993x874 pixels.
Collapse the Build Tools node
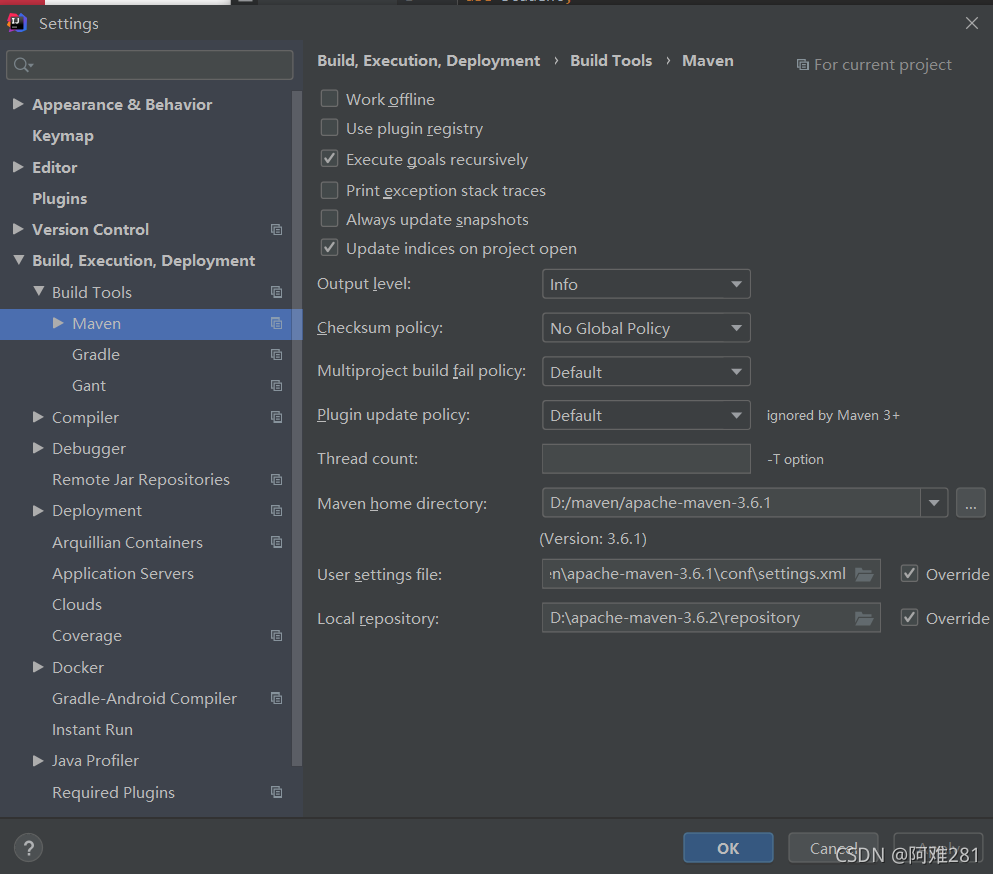click(x=39, y=291)
